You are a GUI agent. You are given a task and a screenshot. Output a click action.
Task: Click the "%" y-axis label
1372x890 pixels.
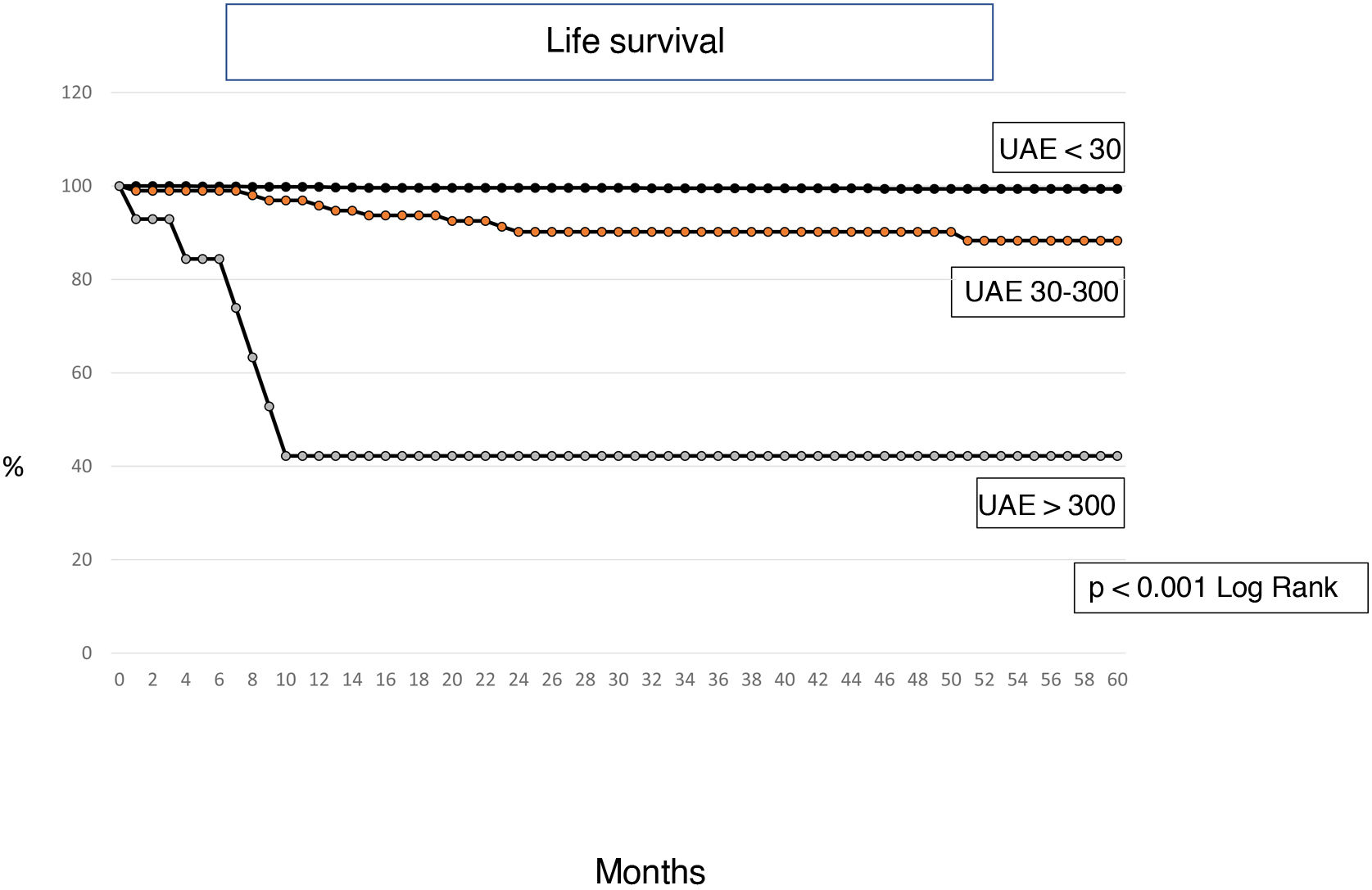click(x=13, y=467)
